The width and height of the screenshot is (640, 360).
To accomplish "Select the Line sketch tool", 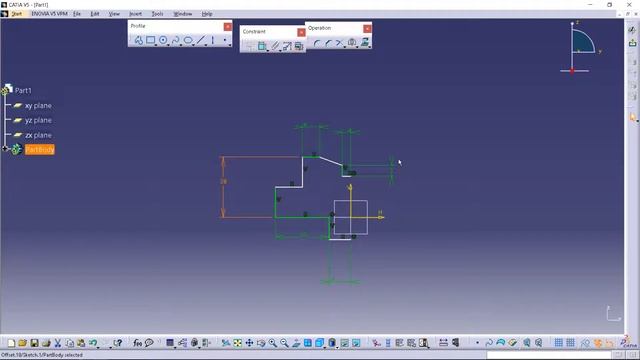I will click(x=201, y=40).
